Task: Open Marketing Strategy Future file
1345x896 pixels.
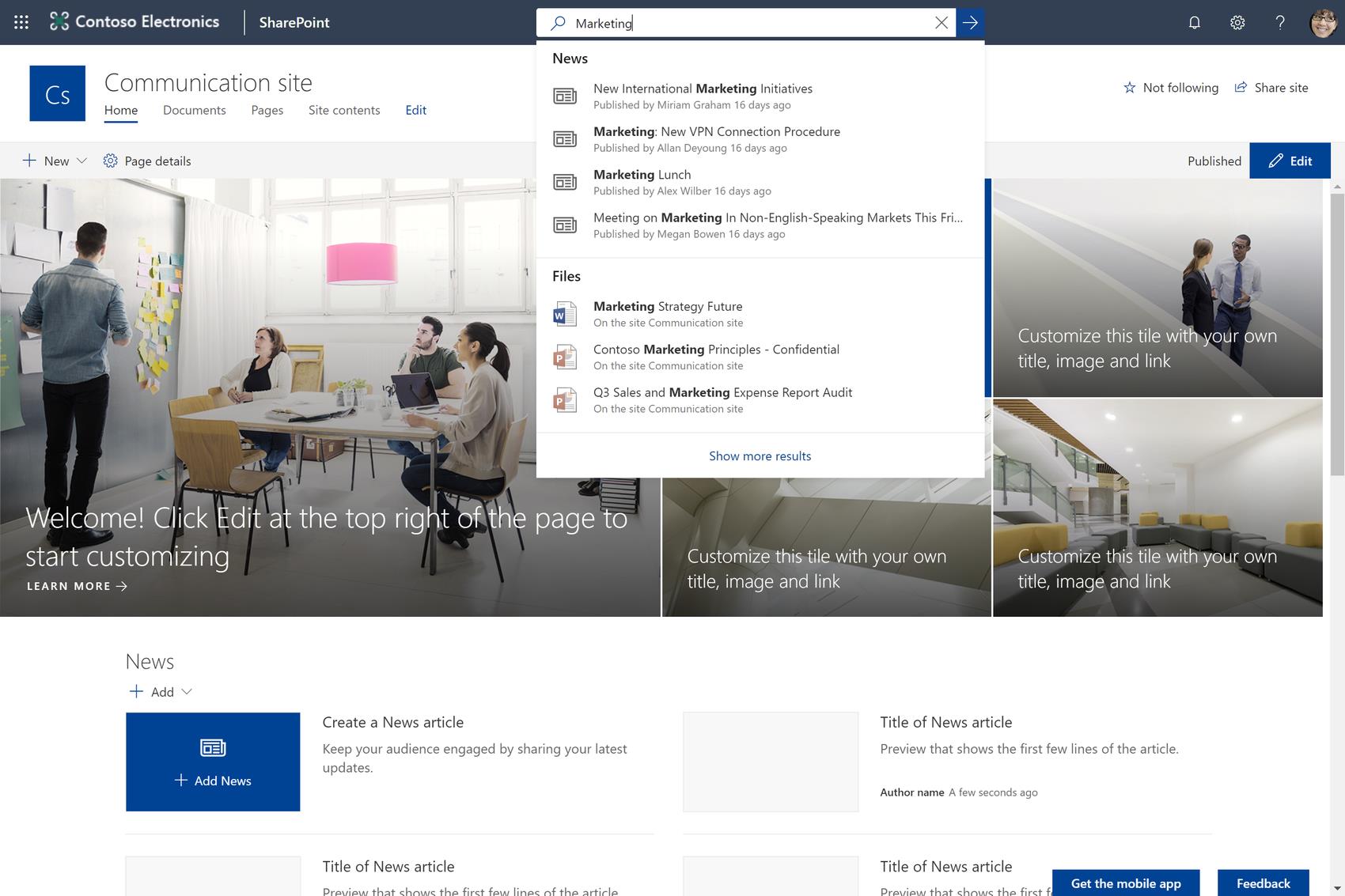Action: (x=760, y=314)
